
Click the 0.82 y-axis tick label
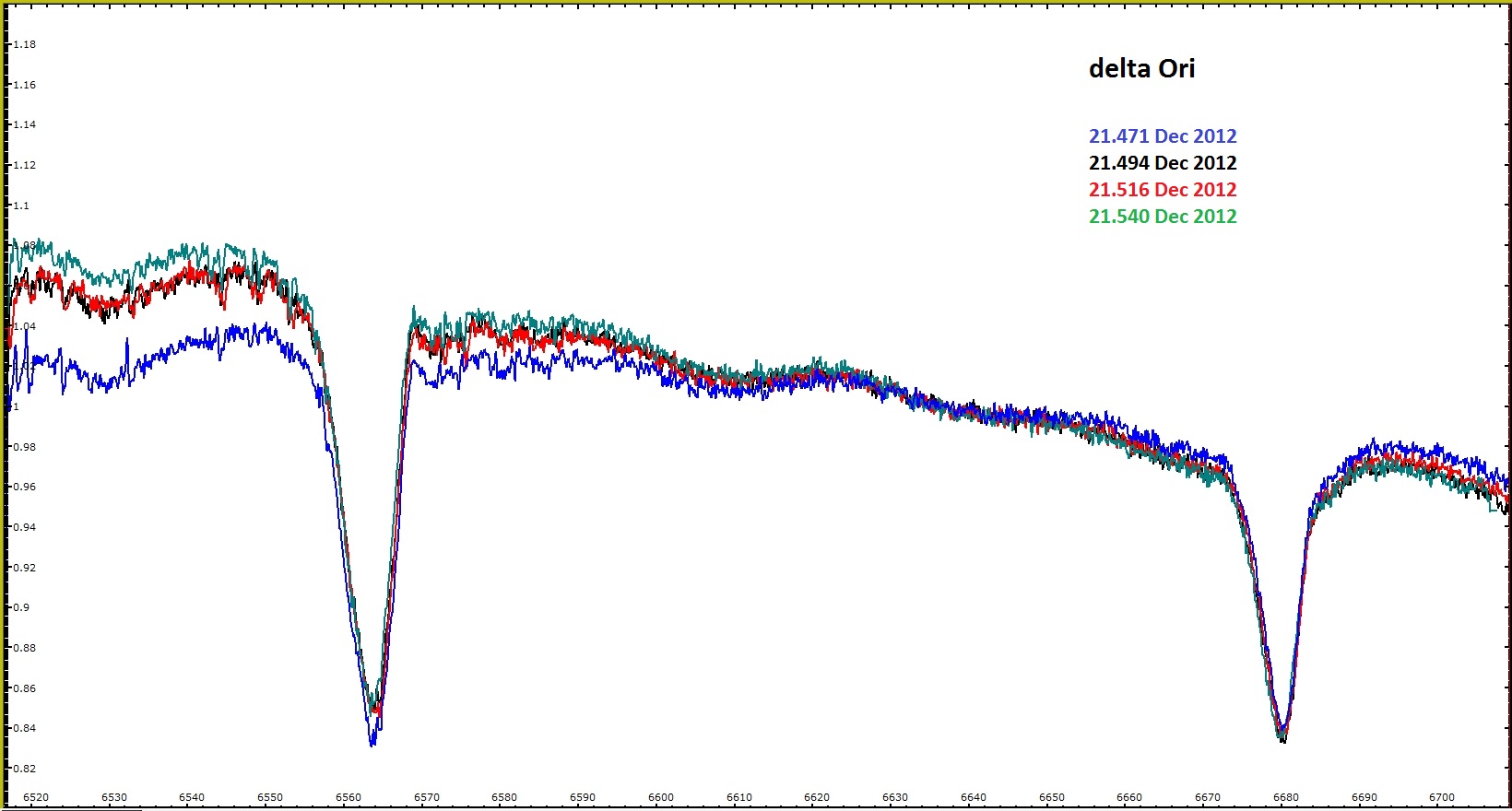click(24, 769)
